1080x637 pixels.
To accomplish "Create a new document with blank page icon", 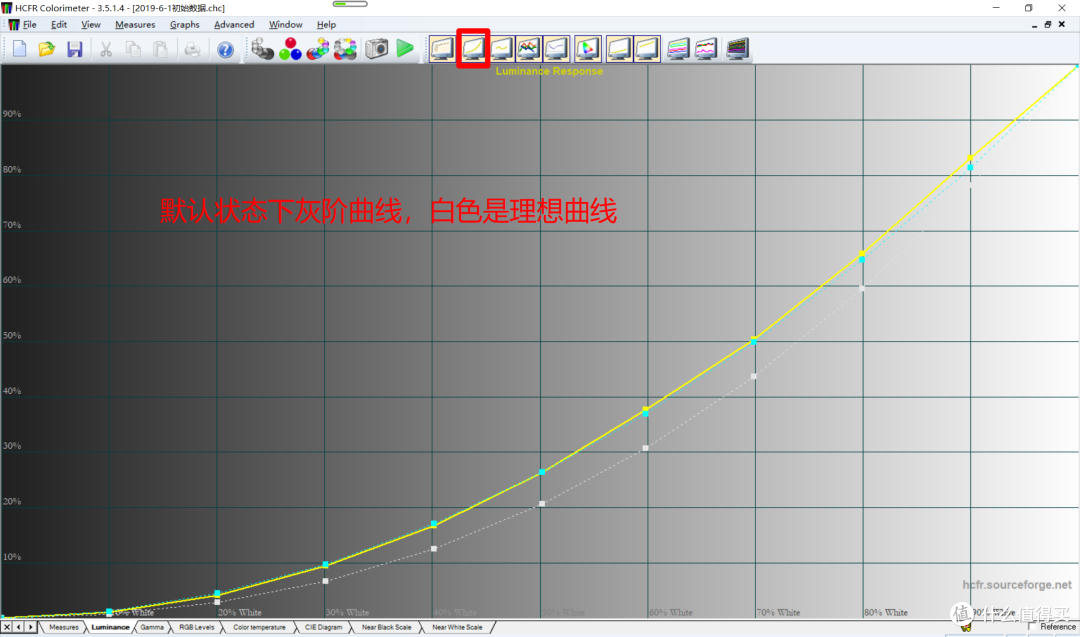I will pyautogui.click(x=20, y=48).
